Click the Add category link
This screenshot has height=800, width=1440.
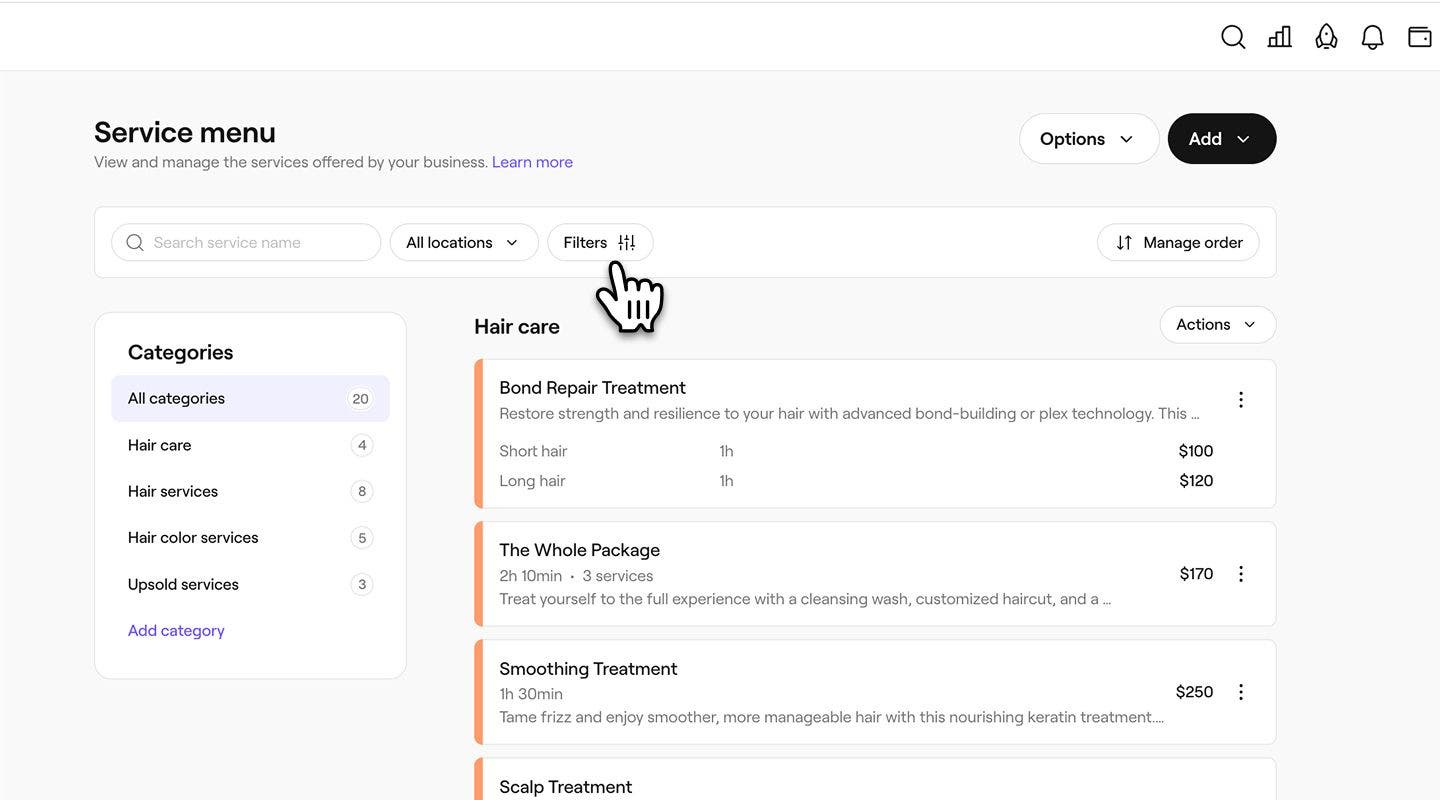point(176,631)
